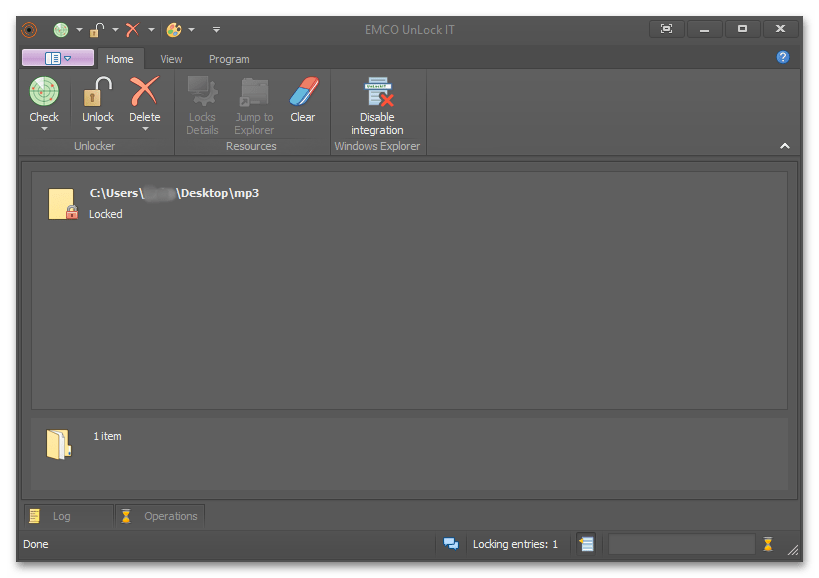Click the Clear eraser icon

302,92
